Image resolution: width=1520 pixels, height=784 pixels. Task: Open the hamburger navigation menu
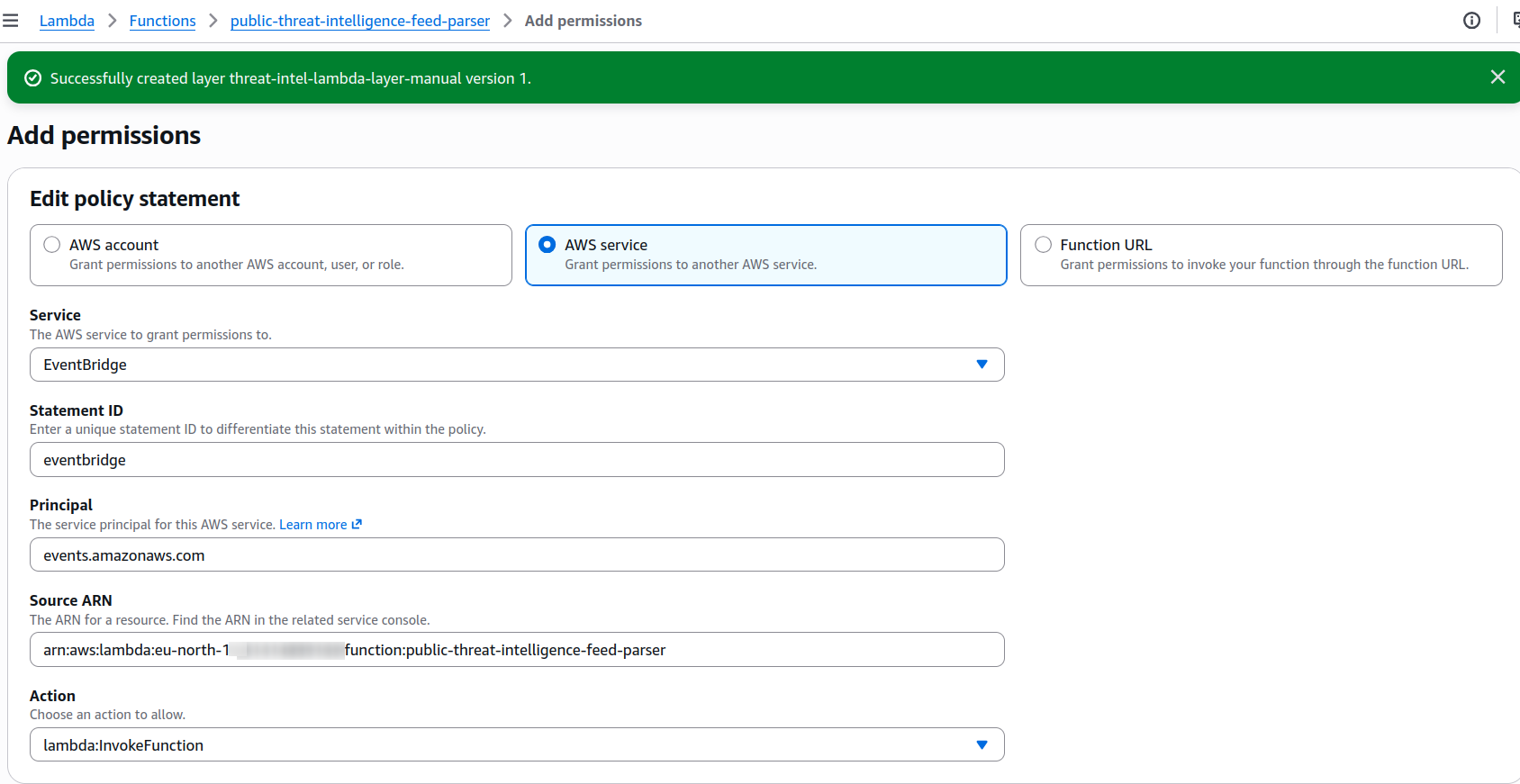tap(11, 21)
